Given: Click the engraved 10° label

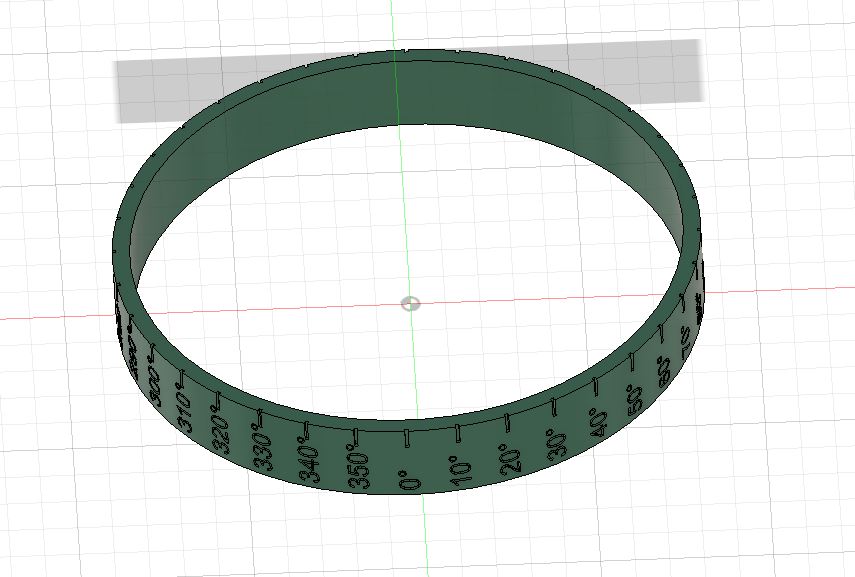Looking at the screenshot, I should [459, 473].
